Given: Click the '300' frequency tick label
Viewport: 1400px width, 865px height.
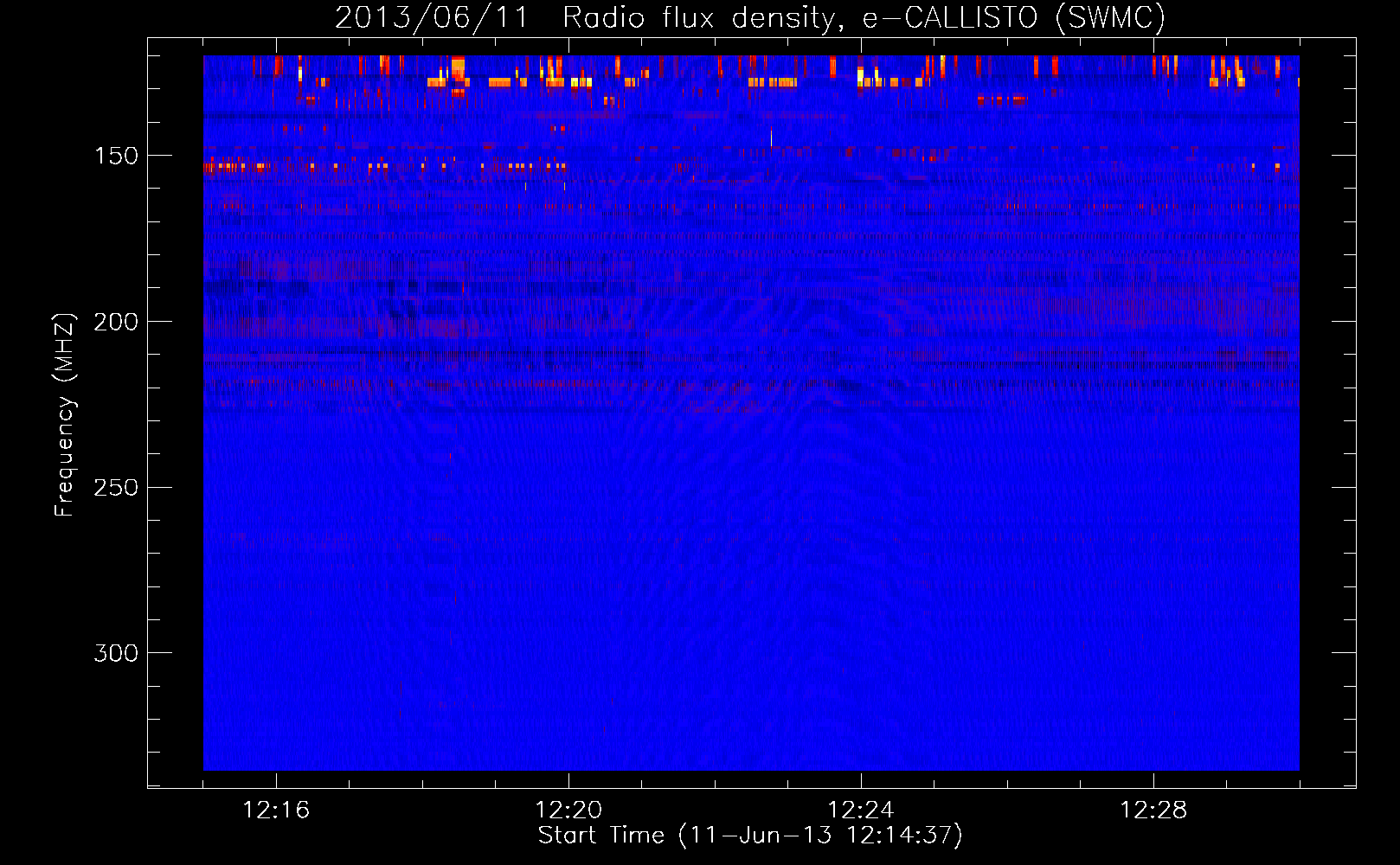Looking at the screenshot, I should pos(116,653).
